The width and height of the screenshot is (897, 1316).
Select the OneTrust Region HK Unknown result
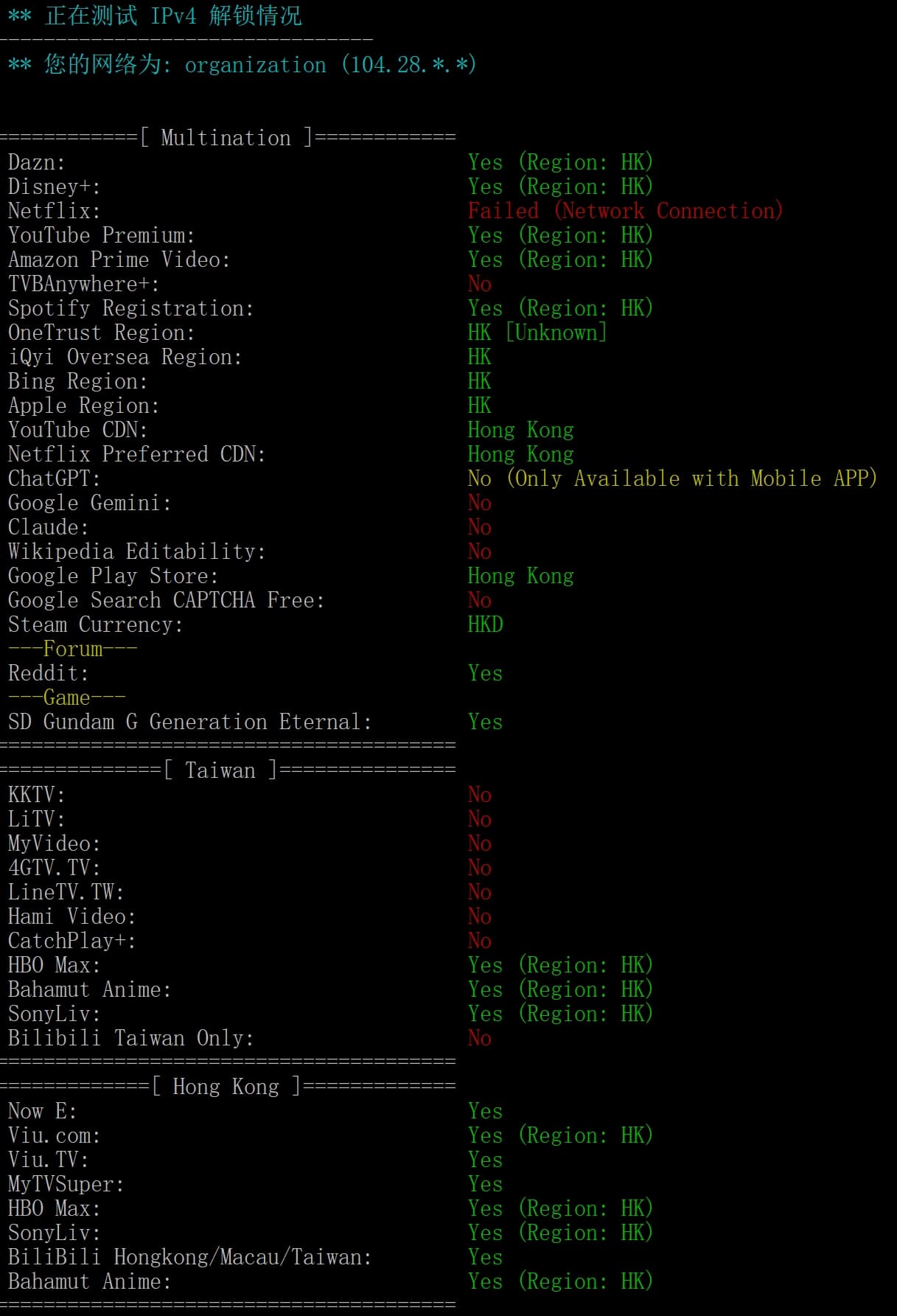coord(537,333)
